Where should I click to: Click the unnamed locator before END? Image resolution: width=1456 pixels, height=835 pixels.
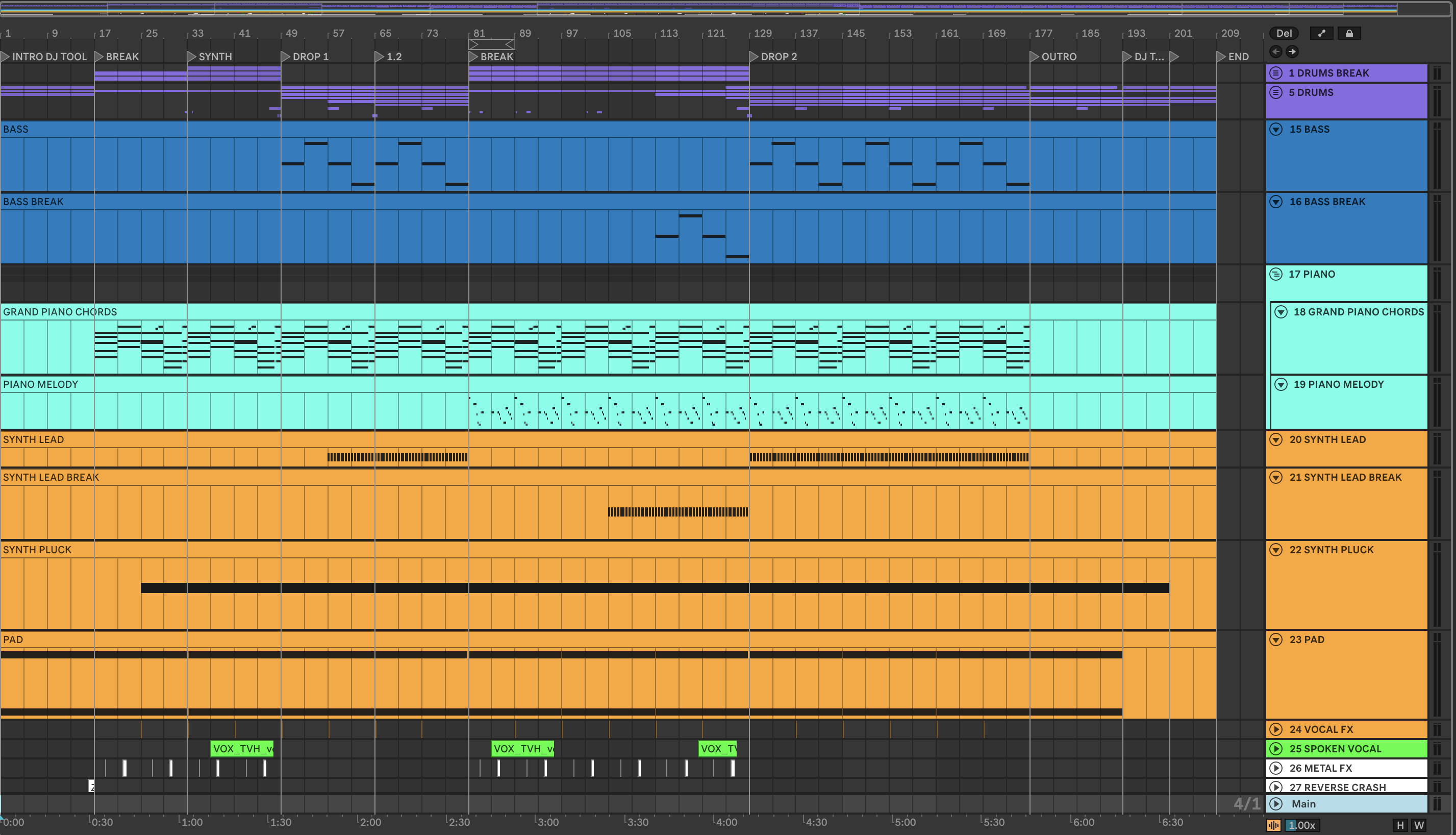(x=1174, y=57)
